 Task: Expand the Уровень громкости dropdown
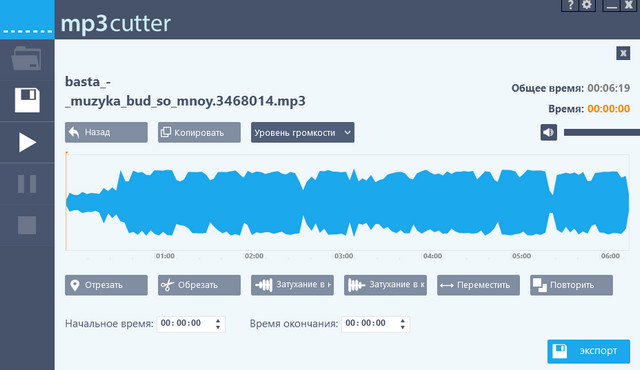(302, 132)
